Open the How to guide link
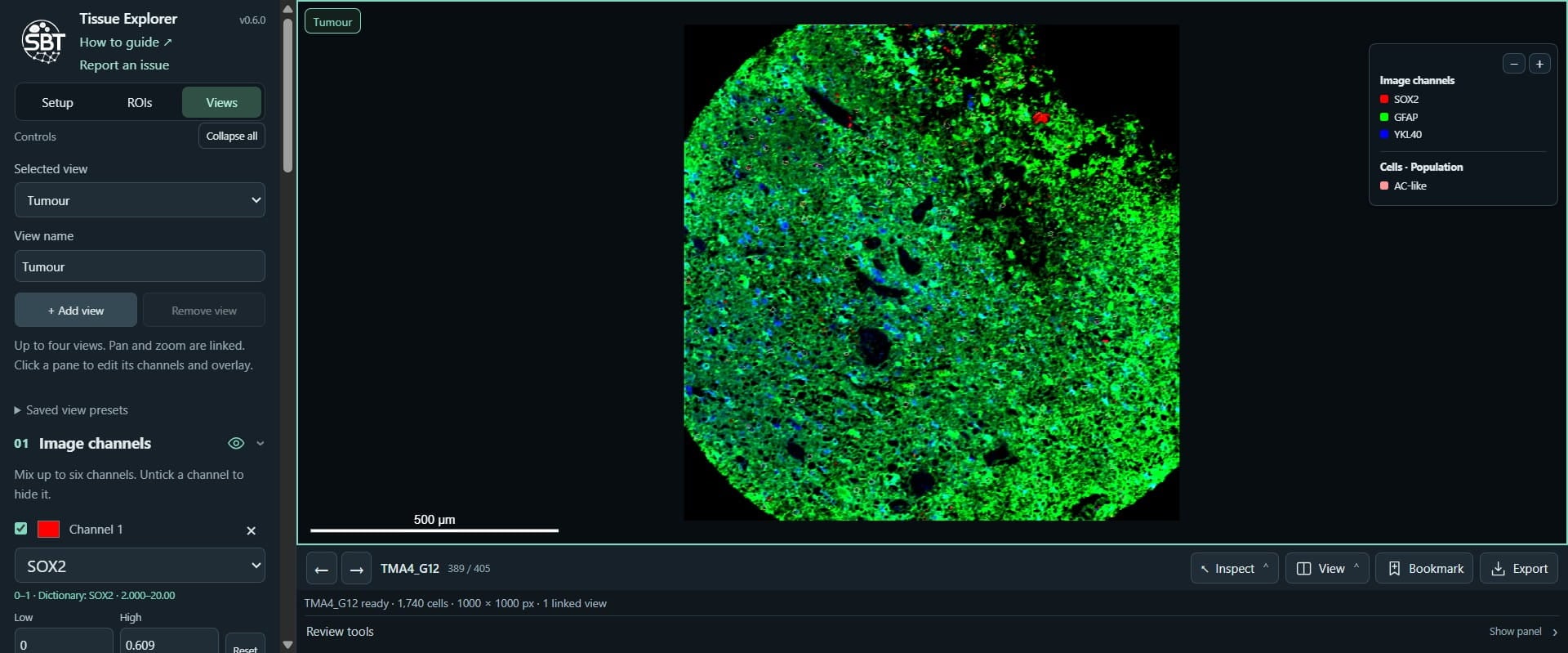Viewport: 1568px width, 653px height. (x=126, y=42)
